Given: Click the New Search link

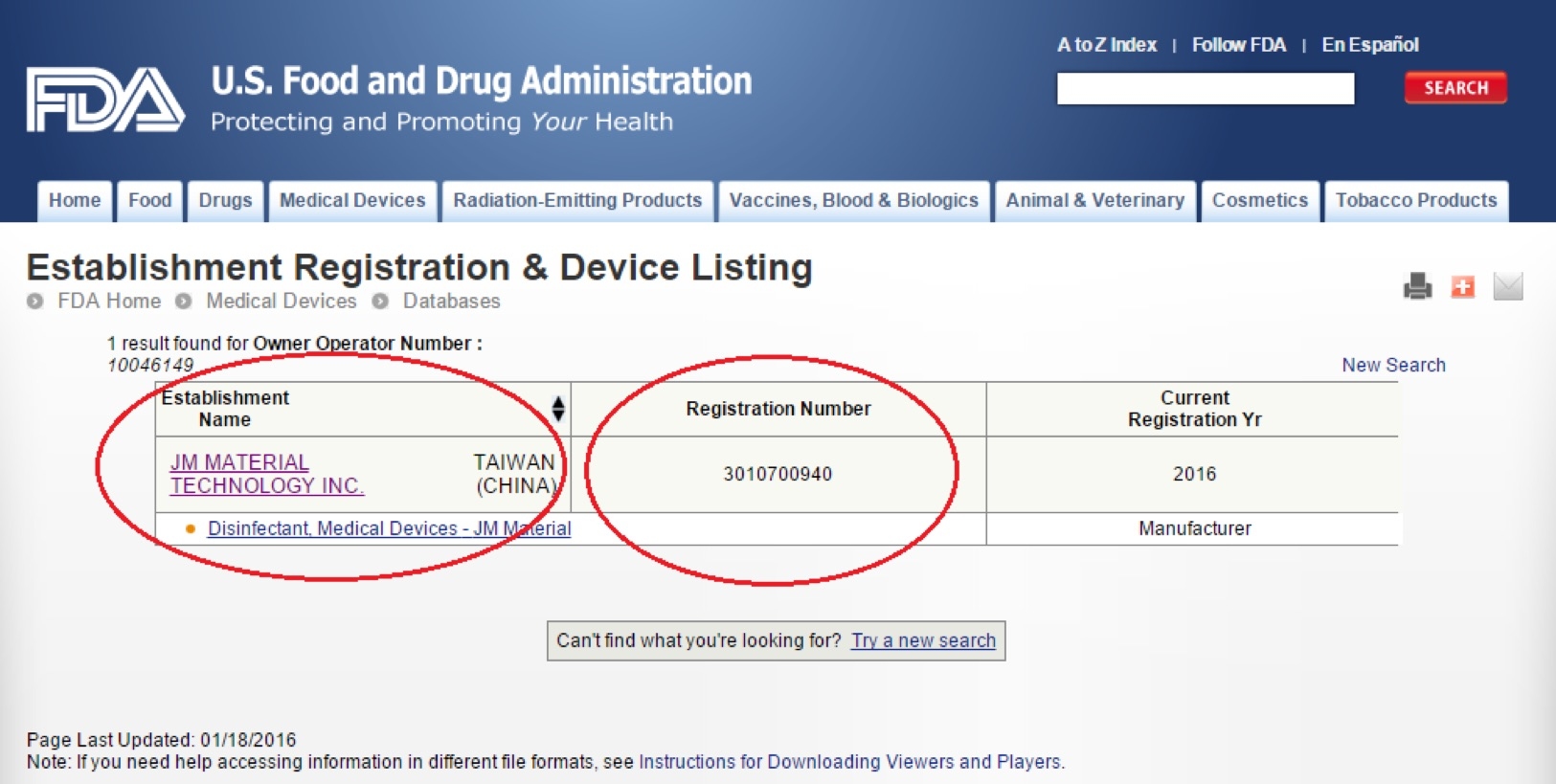Looking at the screenshot, I should pos(1393,365).
